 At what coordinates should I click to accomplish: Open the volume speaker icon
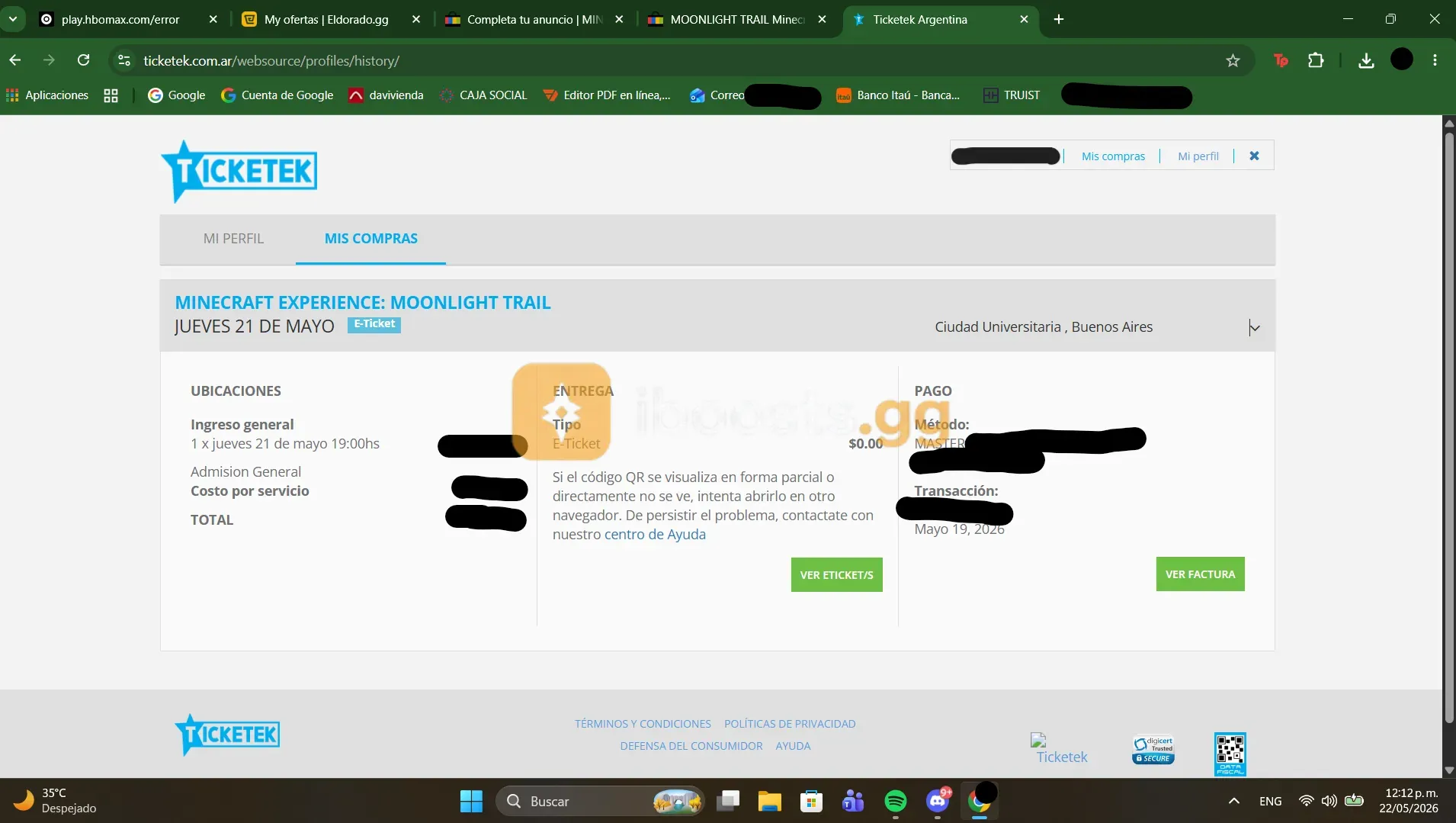click(1329, 801)
